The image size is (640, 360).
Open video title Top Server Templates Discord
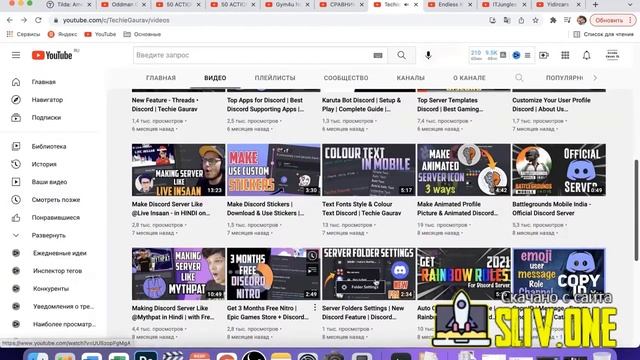[450, 104]
